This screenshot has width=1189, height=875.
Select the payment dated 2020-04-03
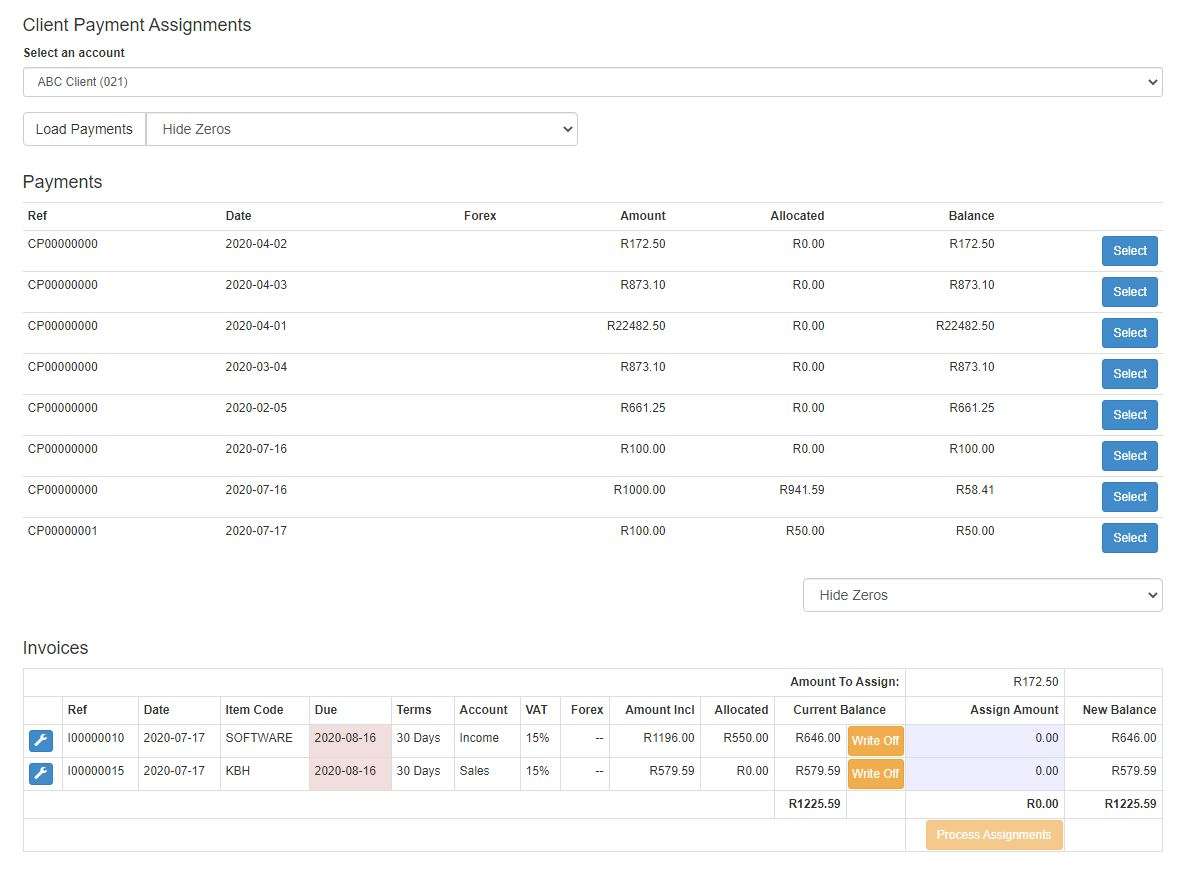(1129, 292)
